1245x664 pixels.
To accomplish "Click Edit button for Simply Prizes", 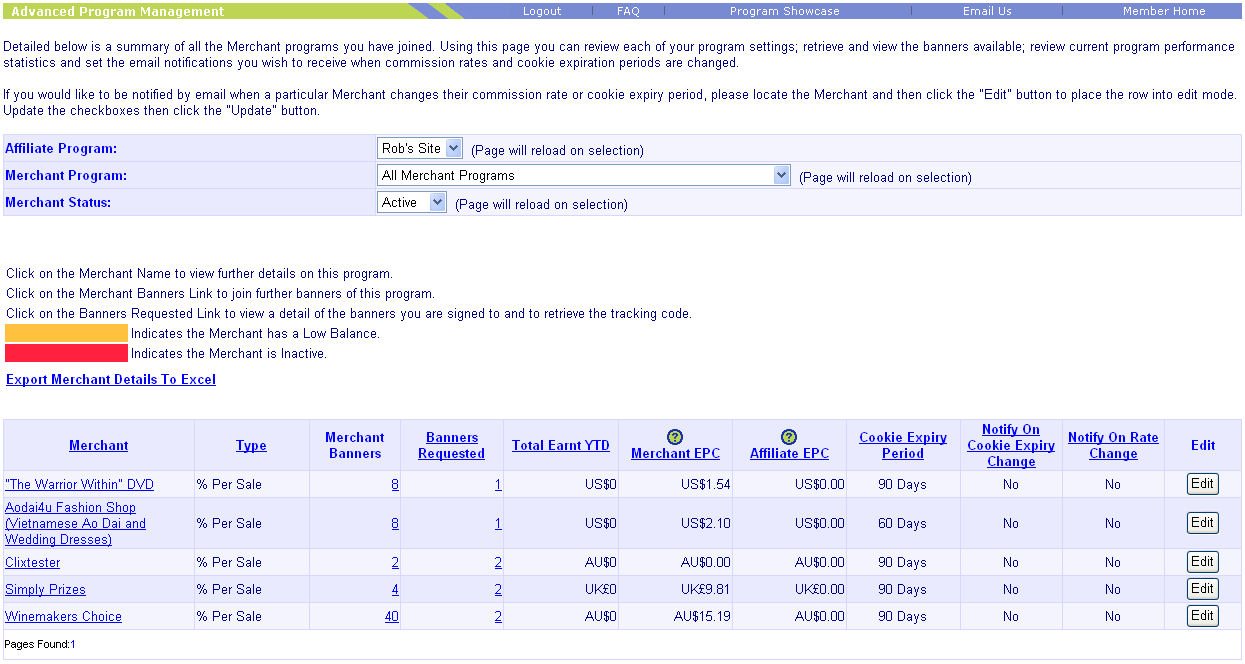I will point(1202,589).
